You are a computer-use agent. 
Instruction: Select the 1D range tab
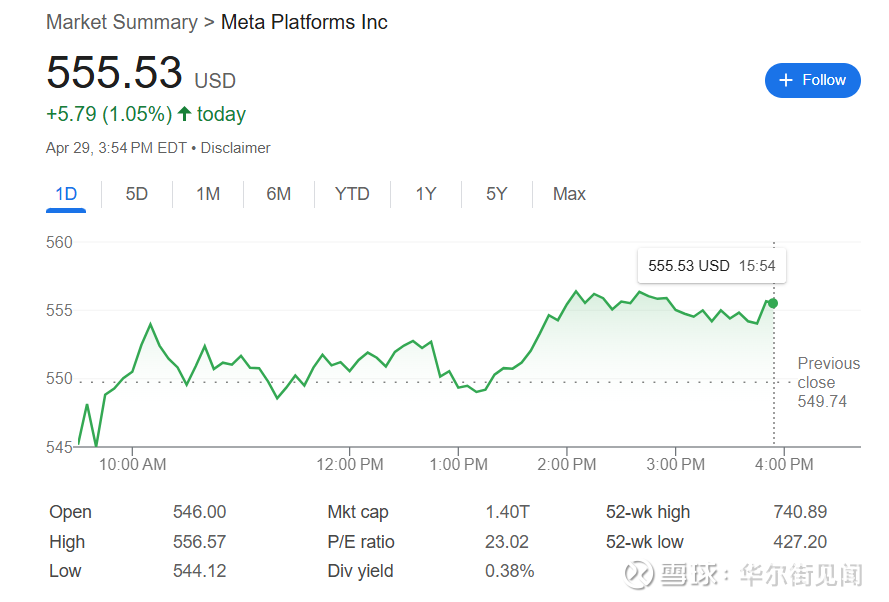(66, 194)
